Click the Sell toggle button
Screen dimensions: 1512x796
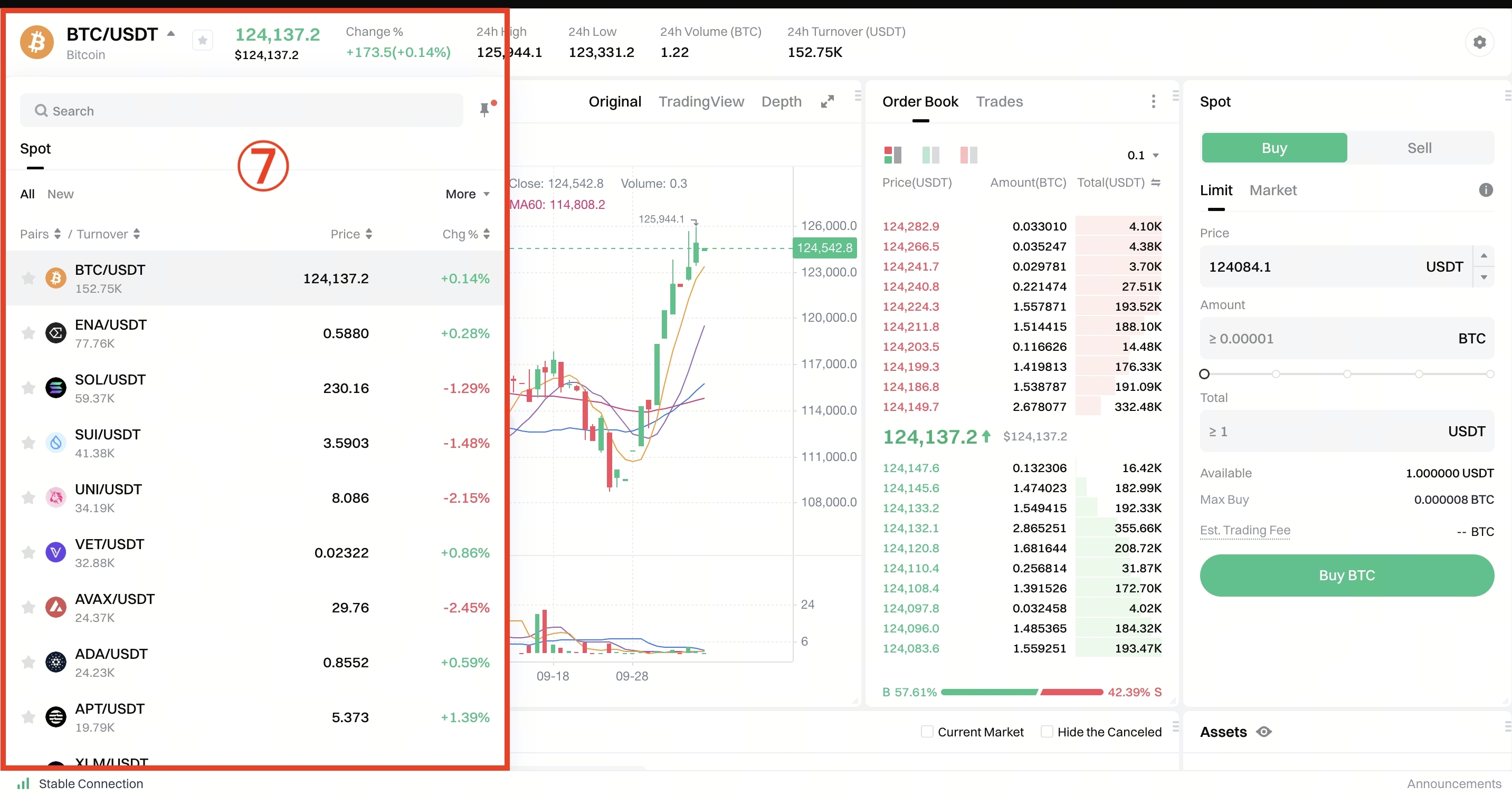coord(1419,148)
